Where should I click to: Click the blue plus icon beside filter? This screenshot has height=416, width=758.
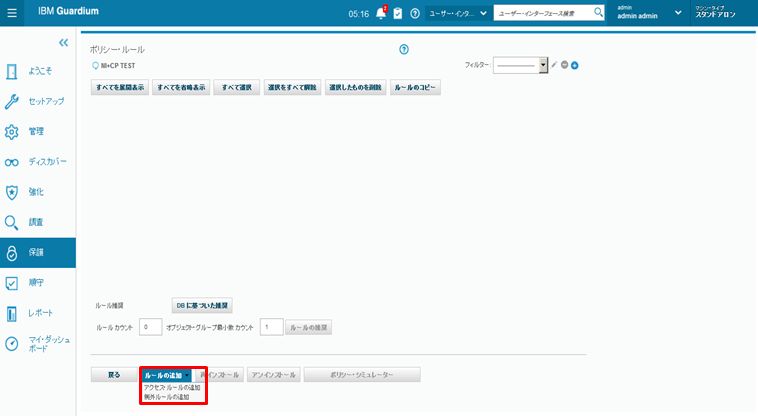point(575,64)
